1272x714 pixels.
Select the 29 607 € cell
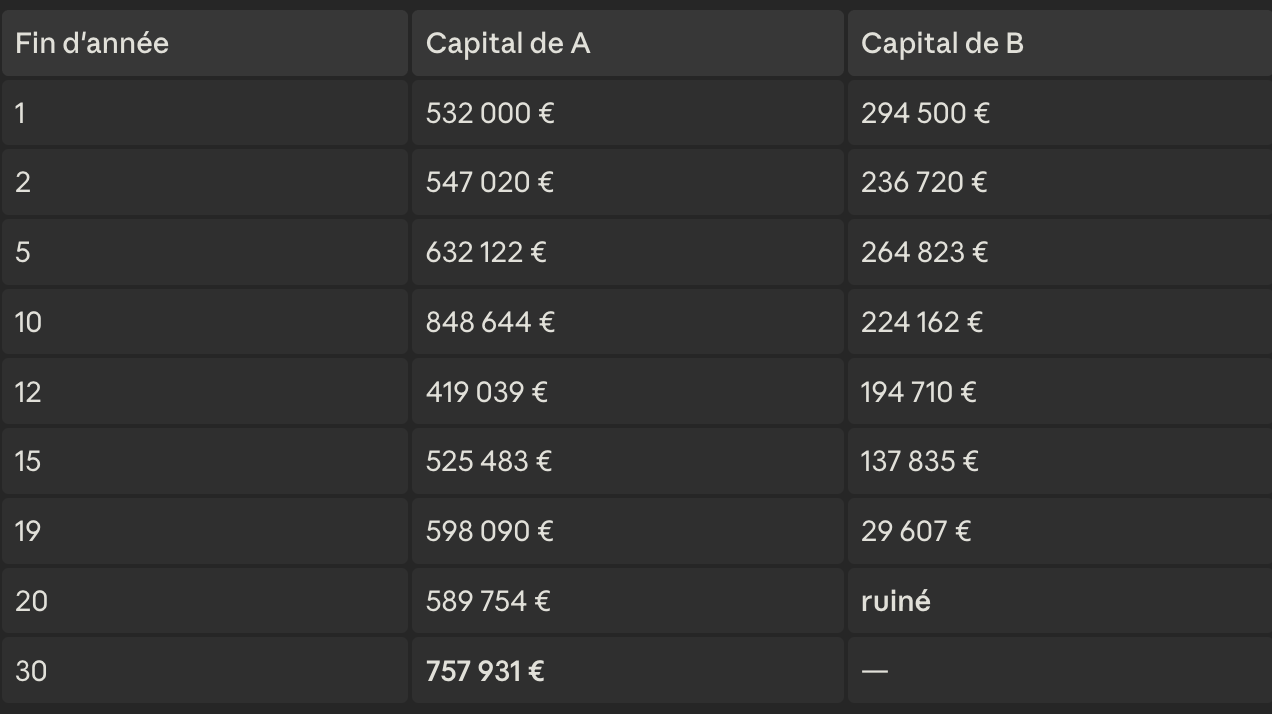pos(1060,531)
